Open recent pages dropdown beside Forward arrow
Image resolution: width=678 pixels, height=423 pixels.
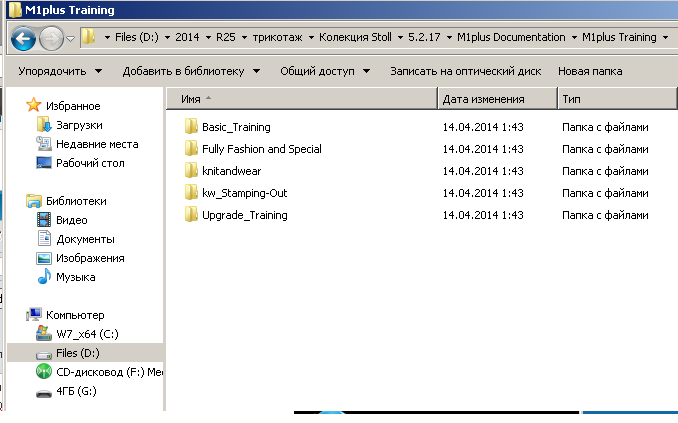[x=70, y=39]
